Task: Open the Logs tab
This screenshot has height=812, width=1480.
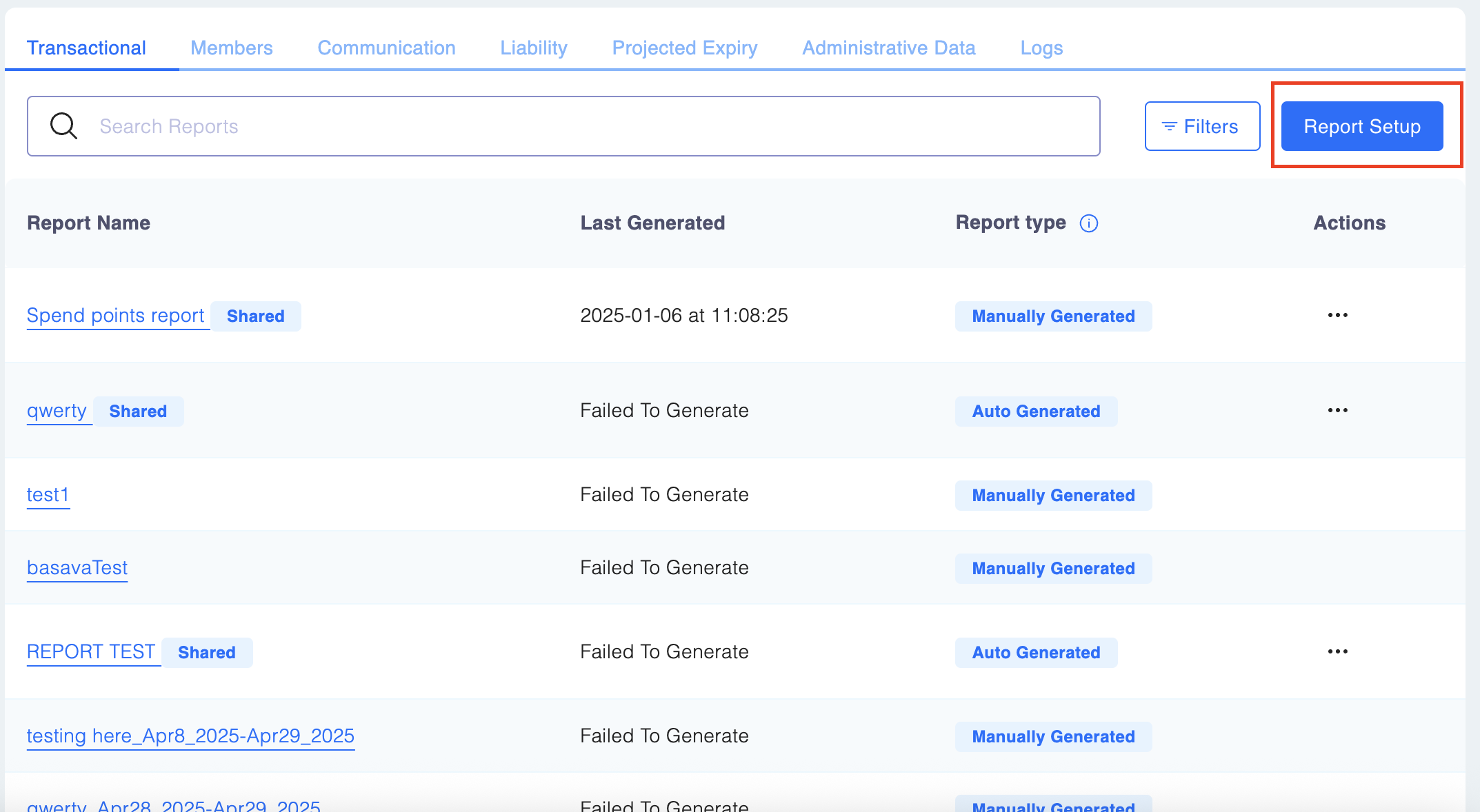Action: pos(1041,48)
